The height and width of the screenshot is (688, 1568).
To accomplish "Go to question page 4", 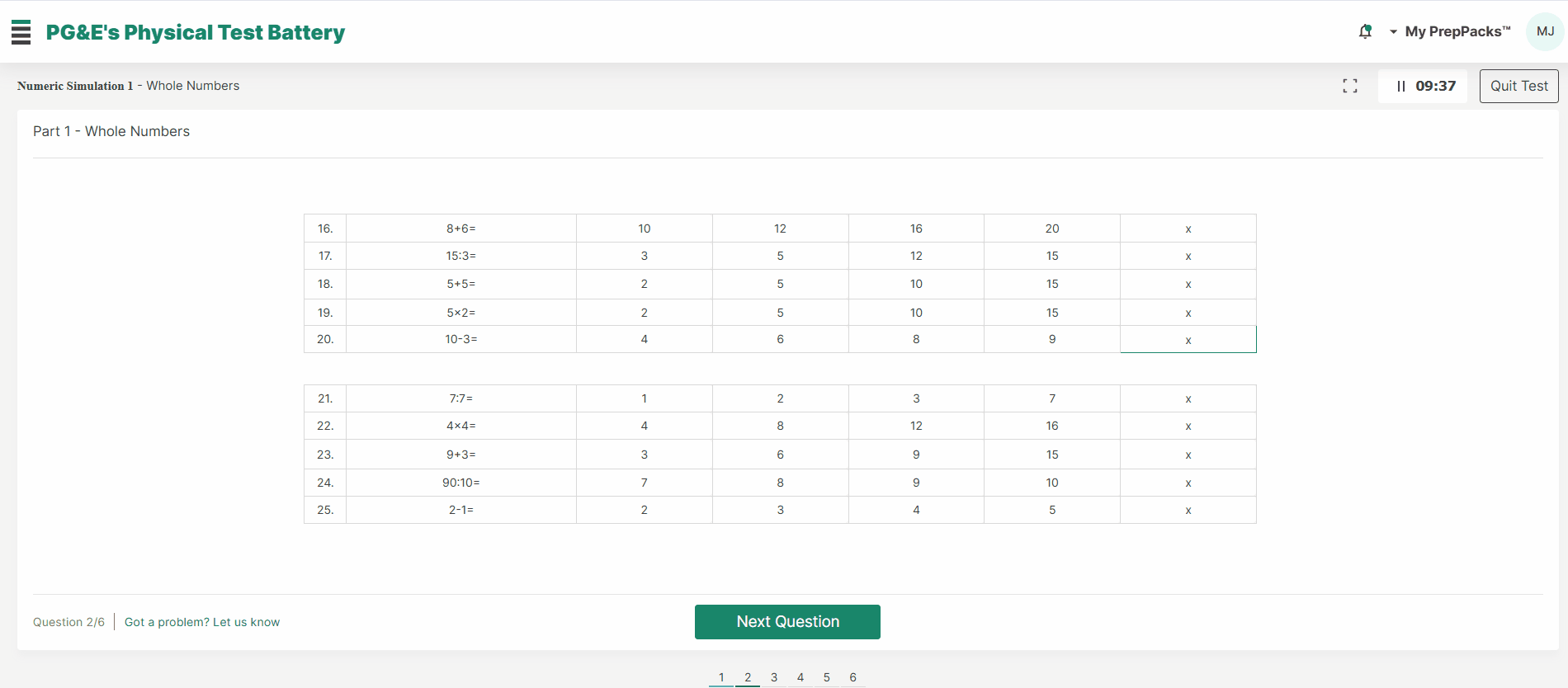I will coord(801,677).
